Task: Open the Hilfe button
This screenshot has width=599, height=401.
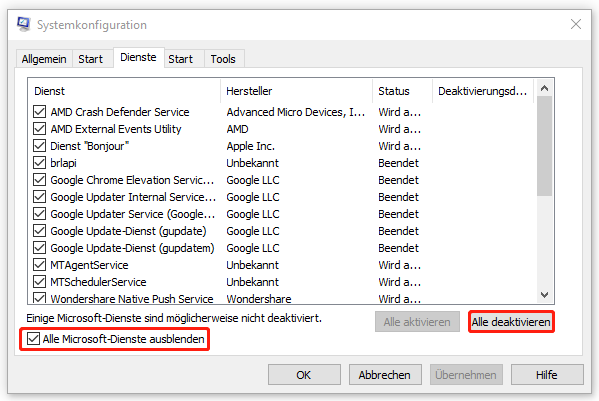Action: click(x=547, y=375)
